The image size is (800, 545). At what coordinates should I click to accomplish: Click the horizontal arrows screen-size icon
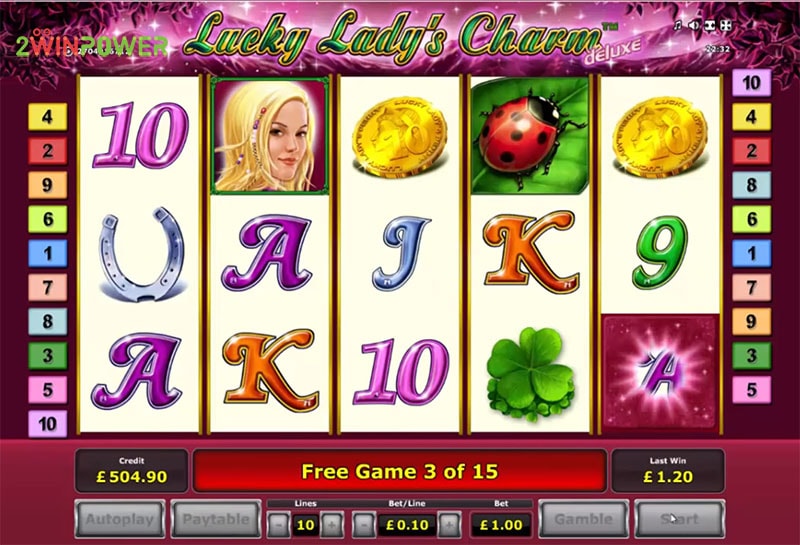point(710,25)
